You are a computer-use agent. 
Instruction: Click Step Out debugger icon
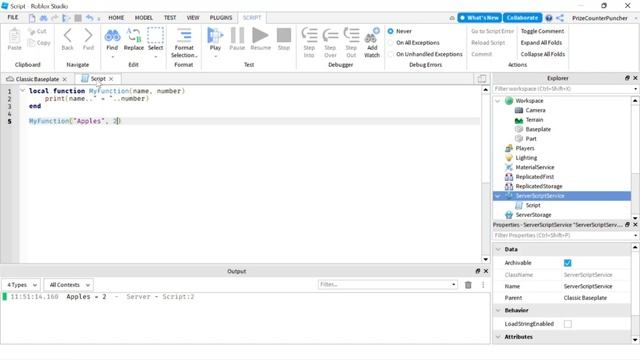pyautogui.click(x=351, y=36)
